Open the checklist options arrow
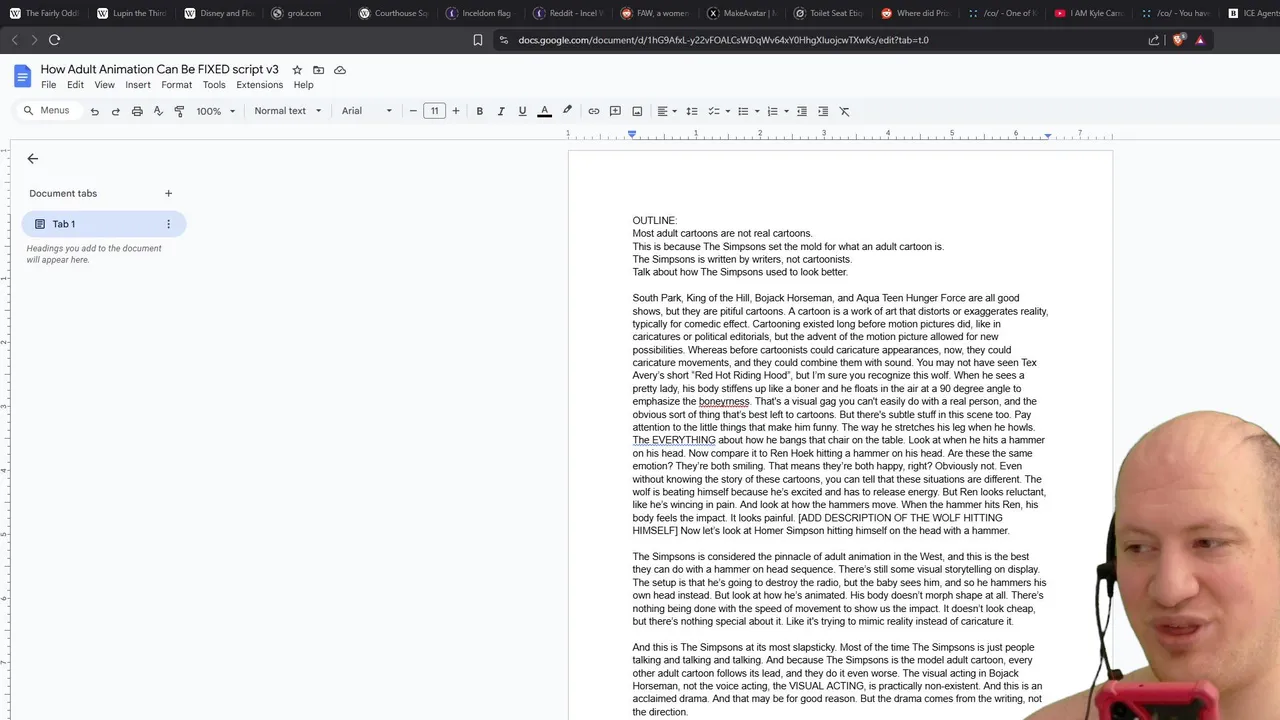Viewport: 1280px width, 720px height. (727, 111)
